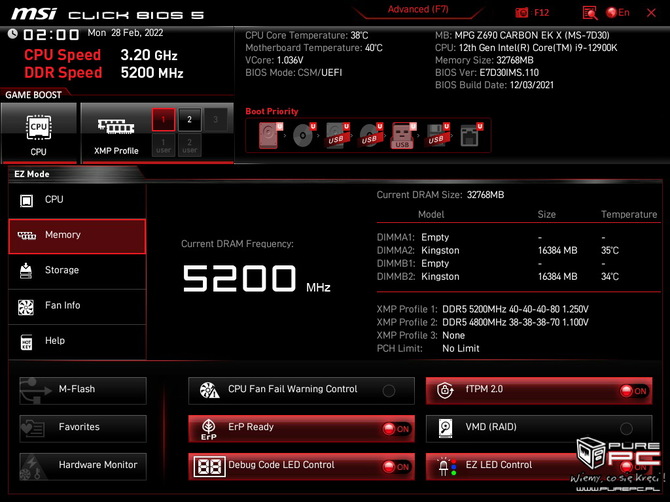Image resolution: width=670 pixels, height=502 pixels.
Task: Click the DIMMA1 Empty row
Action: [491, 237]
